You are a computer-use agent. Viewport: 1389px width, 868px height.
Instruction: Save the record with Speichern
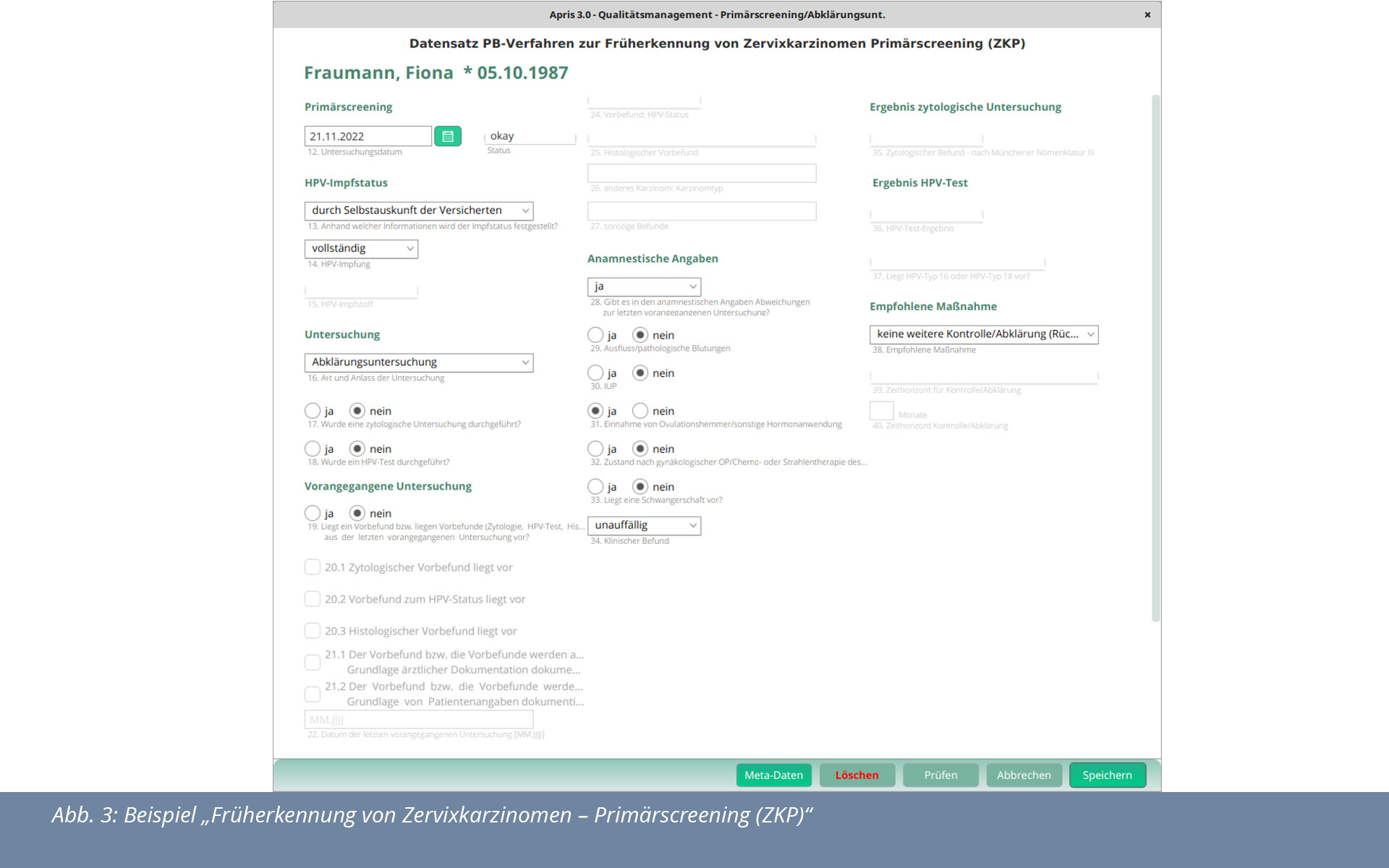coord(1108,775)
